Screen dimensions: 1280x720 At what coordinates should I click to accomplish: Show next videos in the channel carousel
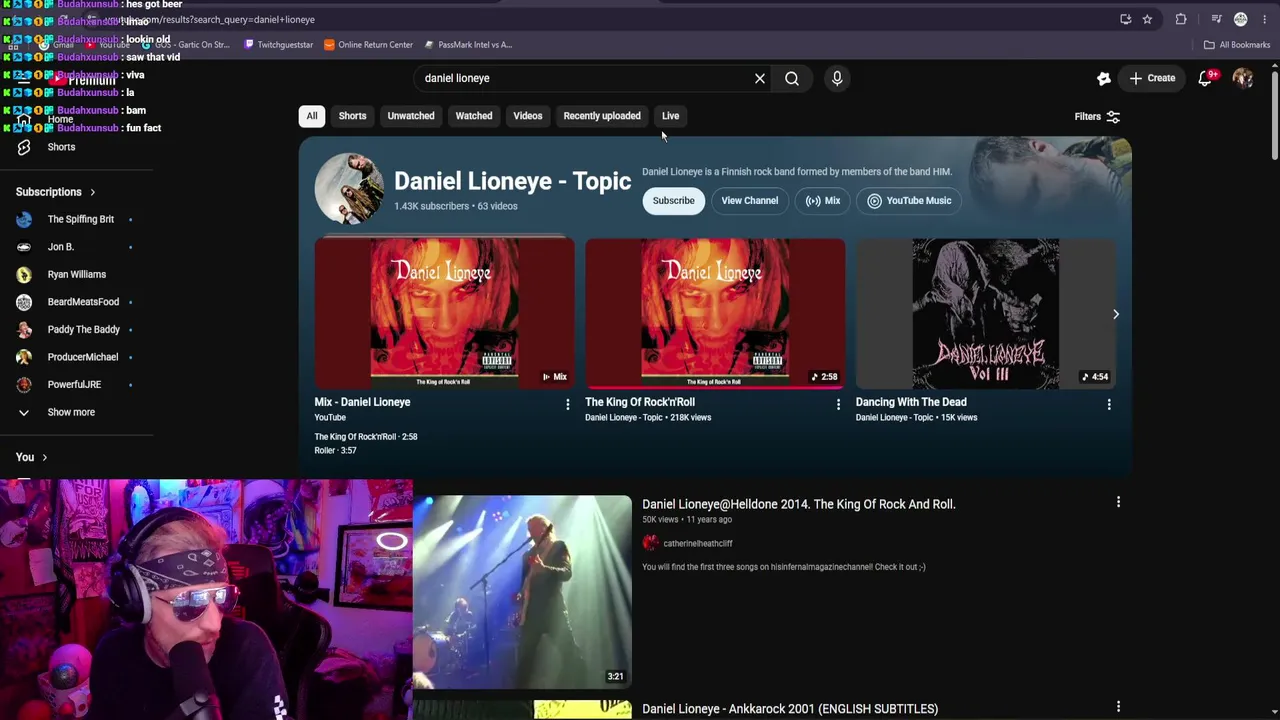pyautogui.click(x=1116, y=314)
